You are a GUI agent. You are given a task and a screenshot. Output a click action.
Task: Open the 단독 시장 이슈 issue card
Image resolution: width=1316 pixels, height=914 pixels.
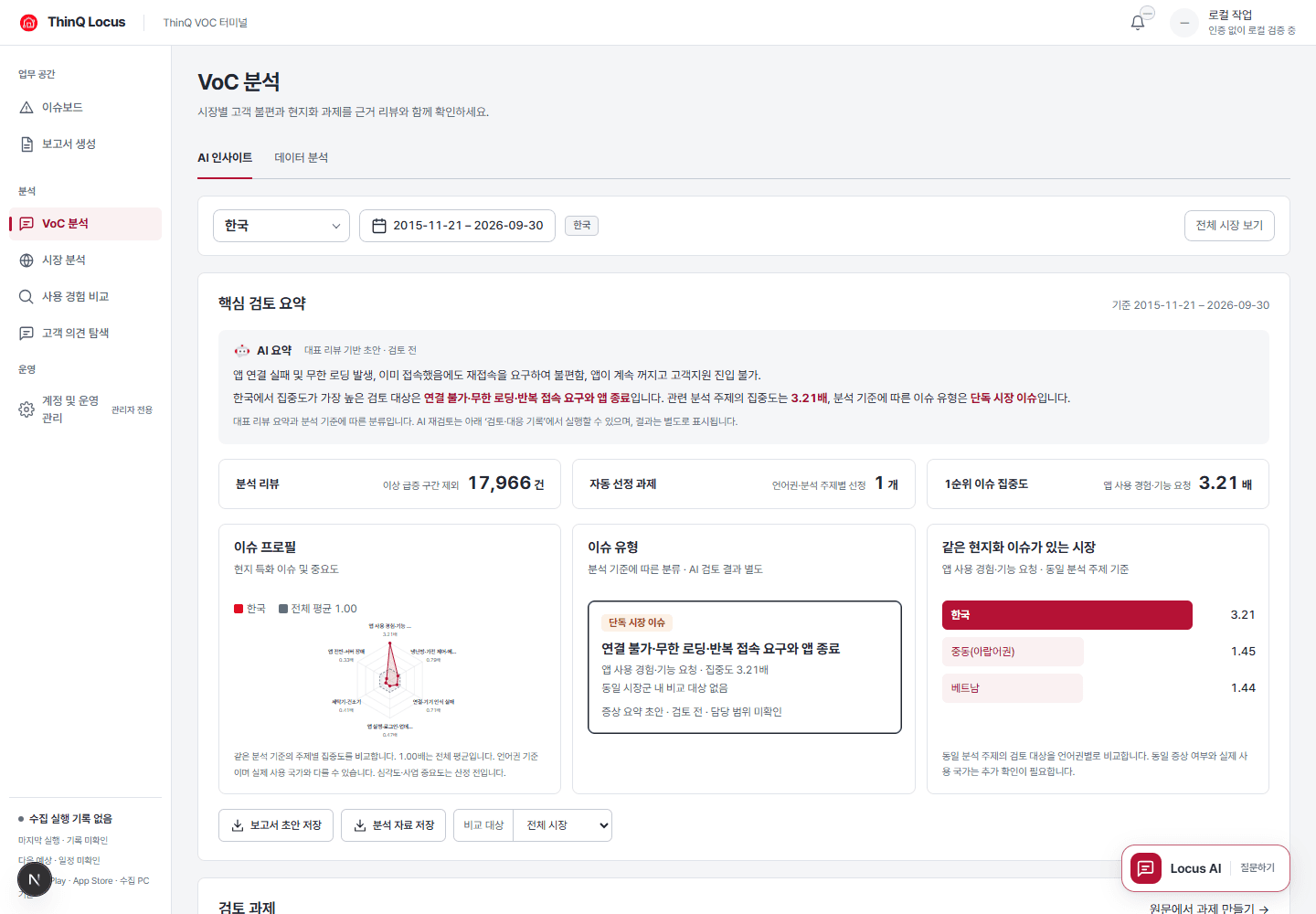click(745, 667)
